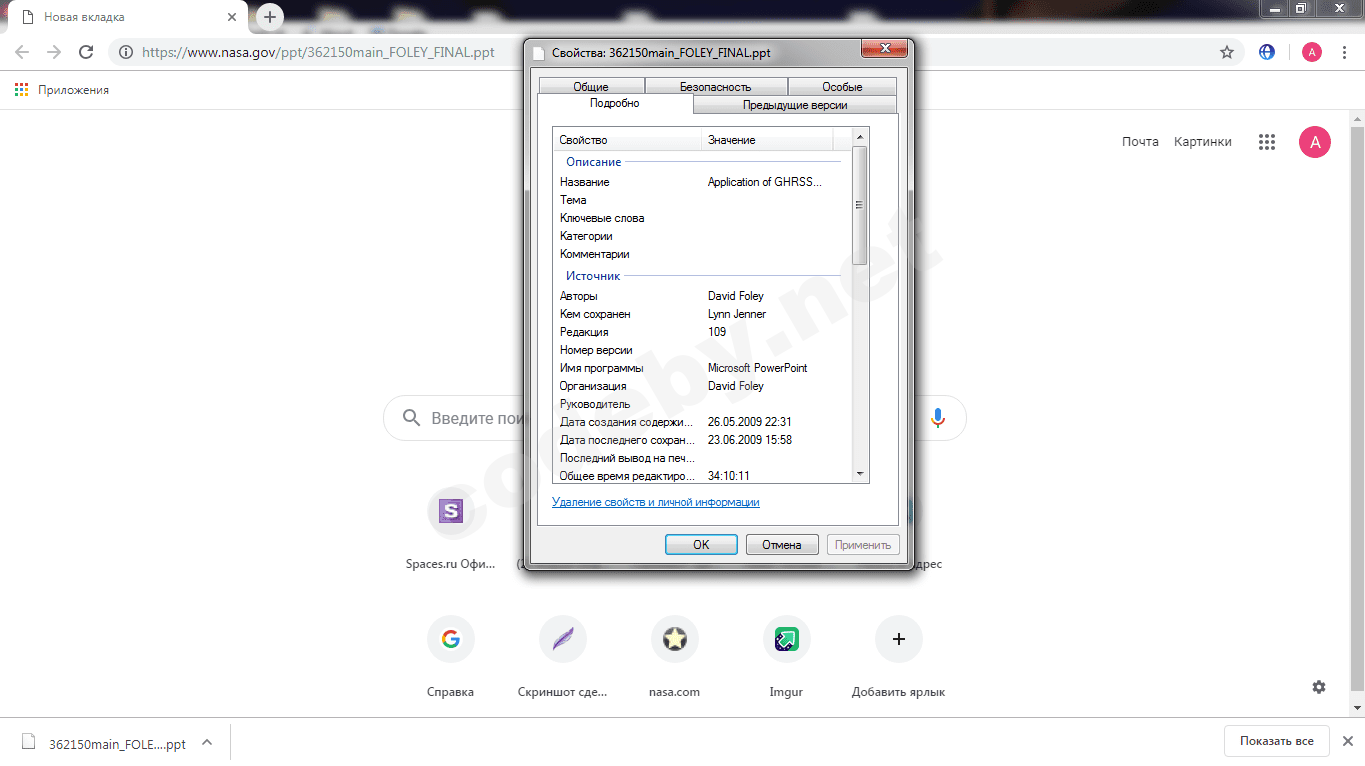Click the Показать все downloads button
Image resolution: width=1365 pixels, height=766 pixels.
(1276, 741)
